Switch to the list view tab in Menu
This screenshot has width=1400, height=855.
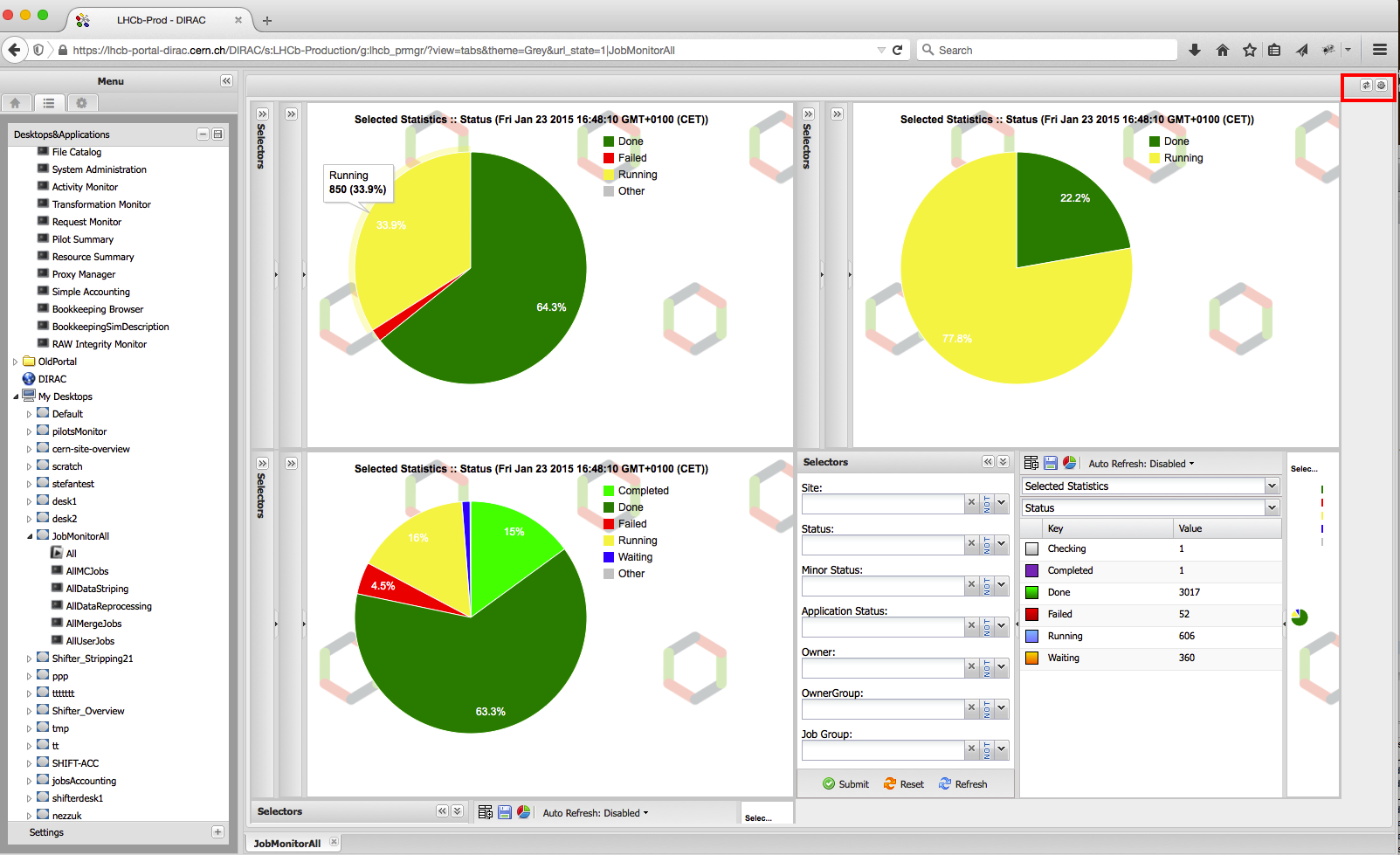49,103
